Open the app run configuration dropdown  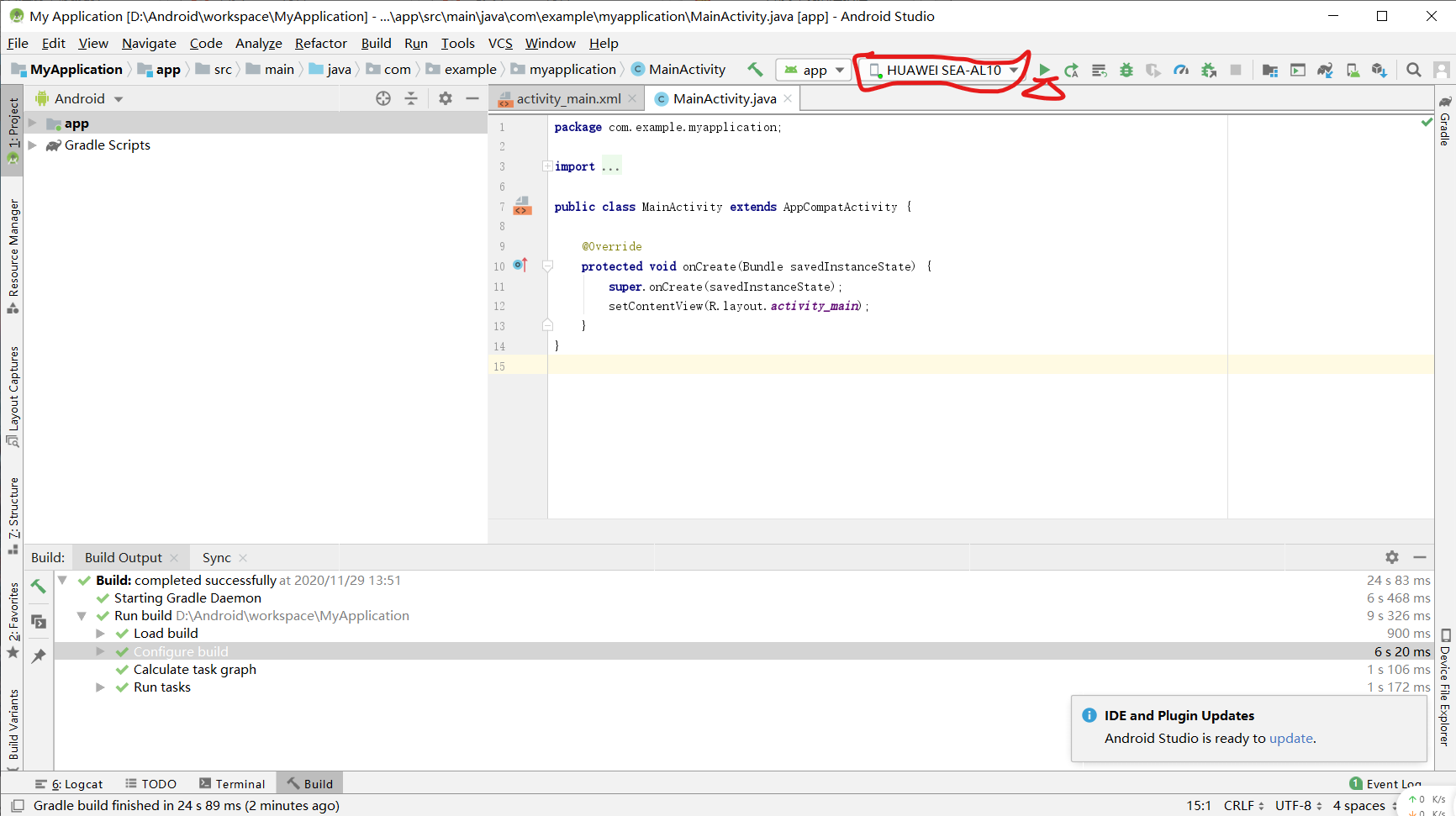(813, 70)
